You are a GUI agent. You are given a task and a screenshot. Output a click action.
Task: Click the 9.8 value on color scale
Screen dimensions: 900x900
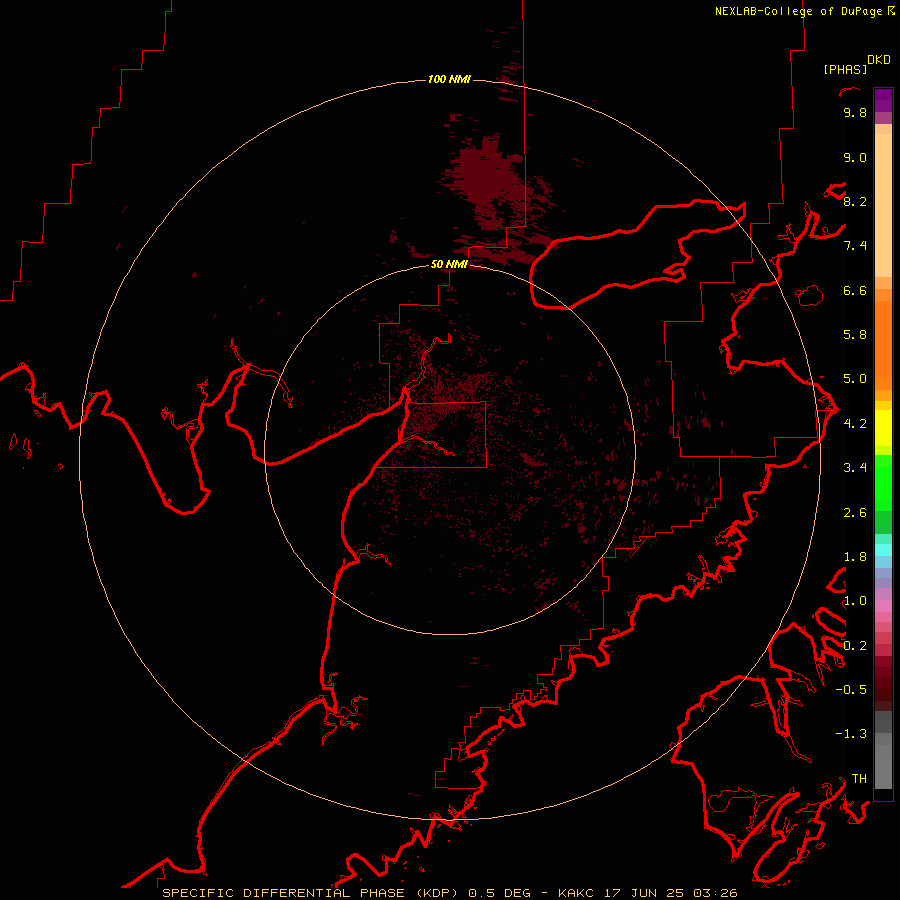tap(855, 112)
